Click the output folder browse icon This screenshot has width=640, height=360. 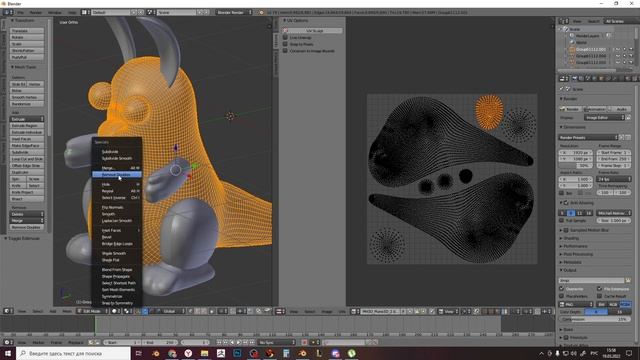(x=628, y=280)
